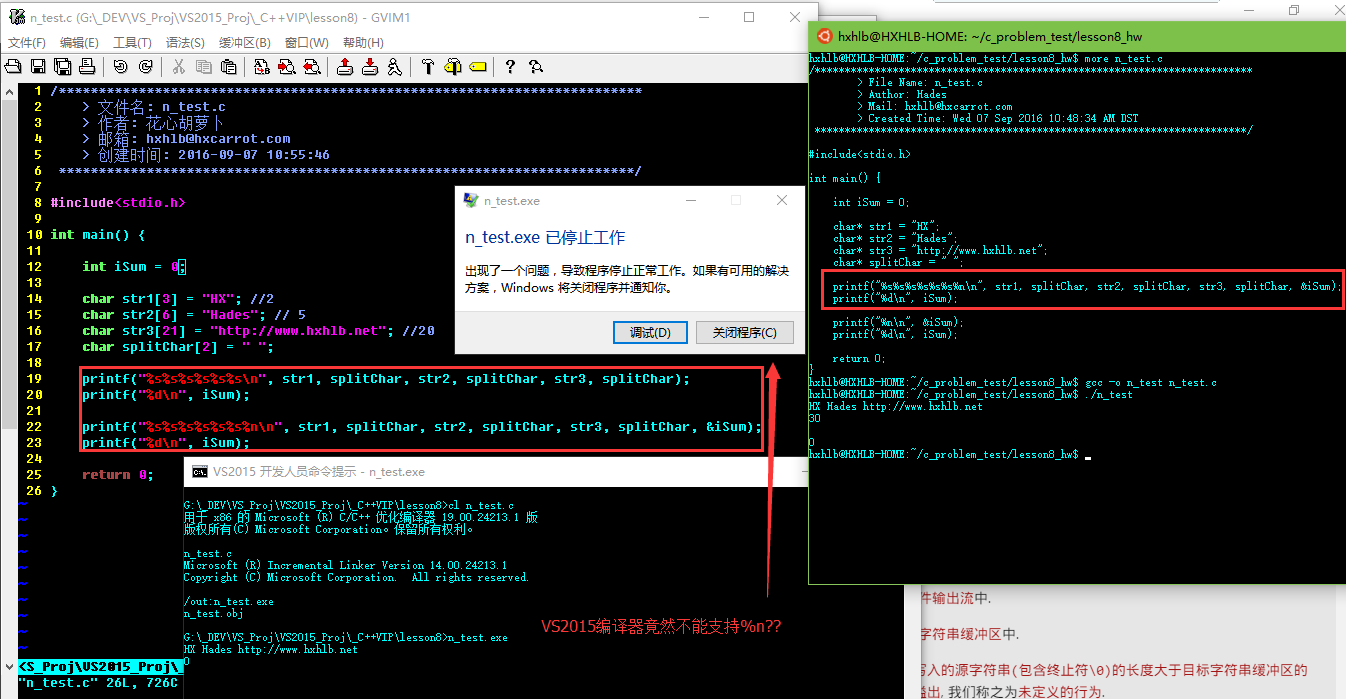This screenshot has width=1346, height=699.
Task: Load a session using toolbar icon
Action: (x=345, y=67)
